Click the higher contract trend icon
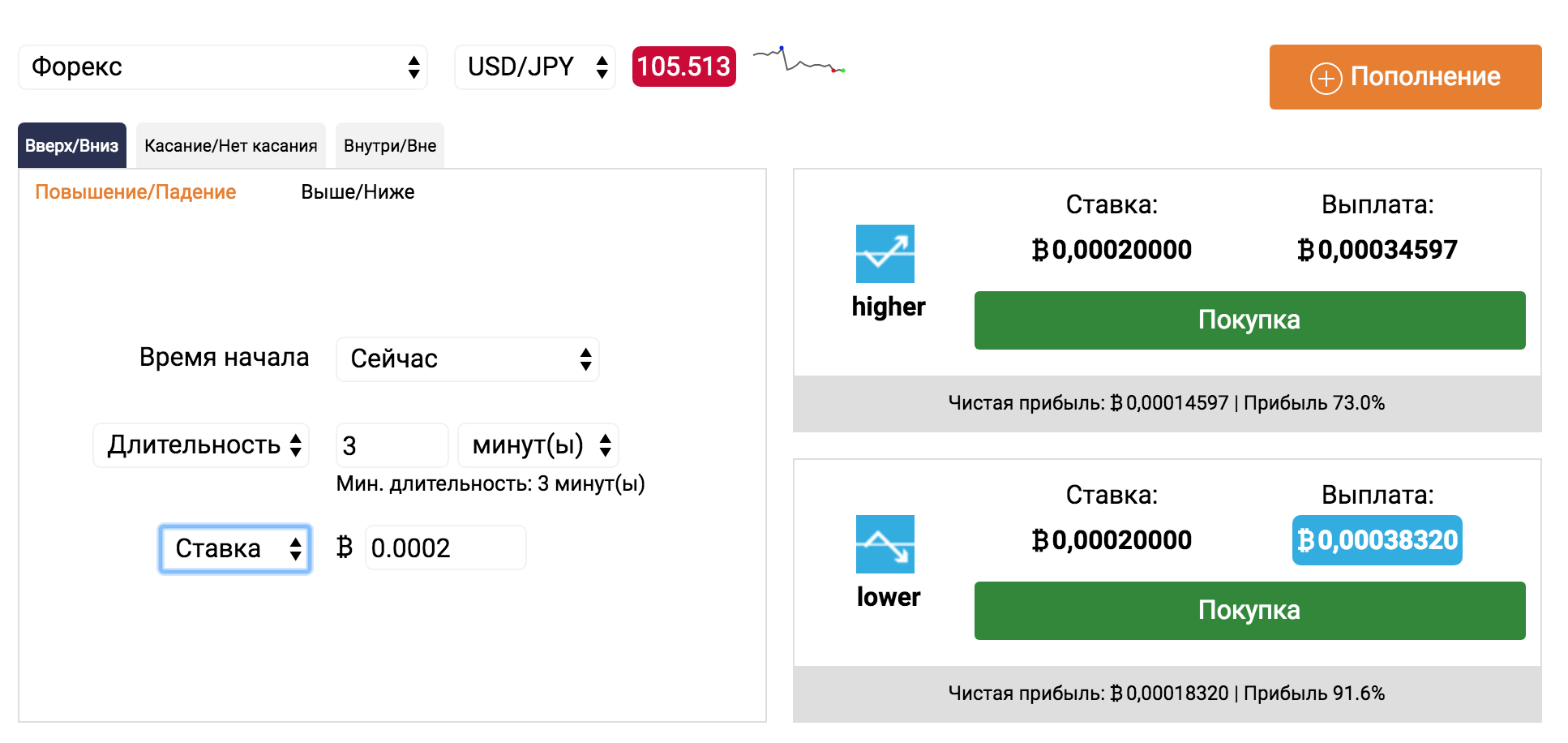This screenshot has height=743, width=1568. pyautogui.click(x=885, y=254)
